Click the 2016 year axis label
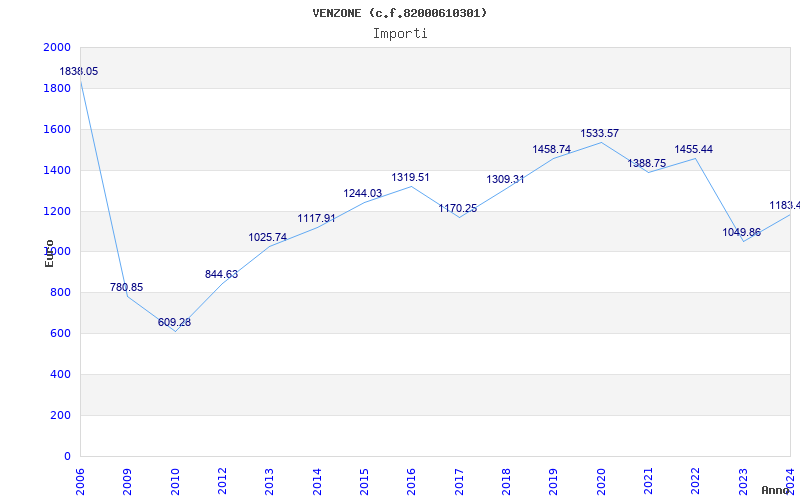Image resolution: width=800 pixels, height=500 pixels. click(x=412, y=481)
